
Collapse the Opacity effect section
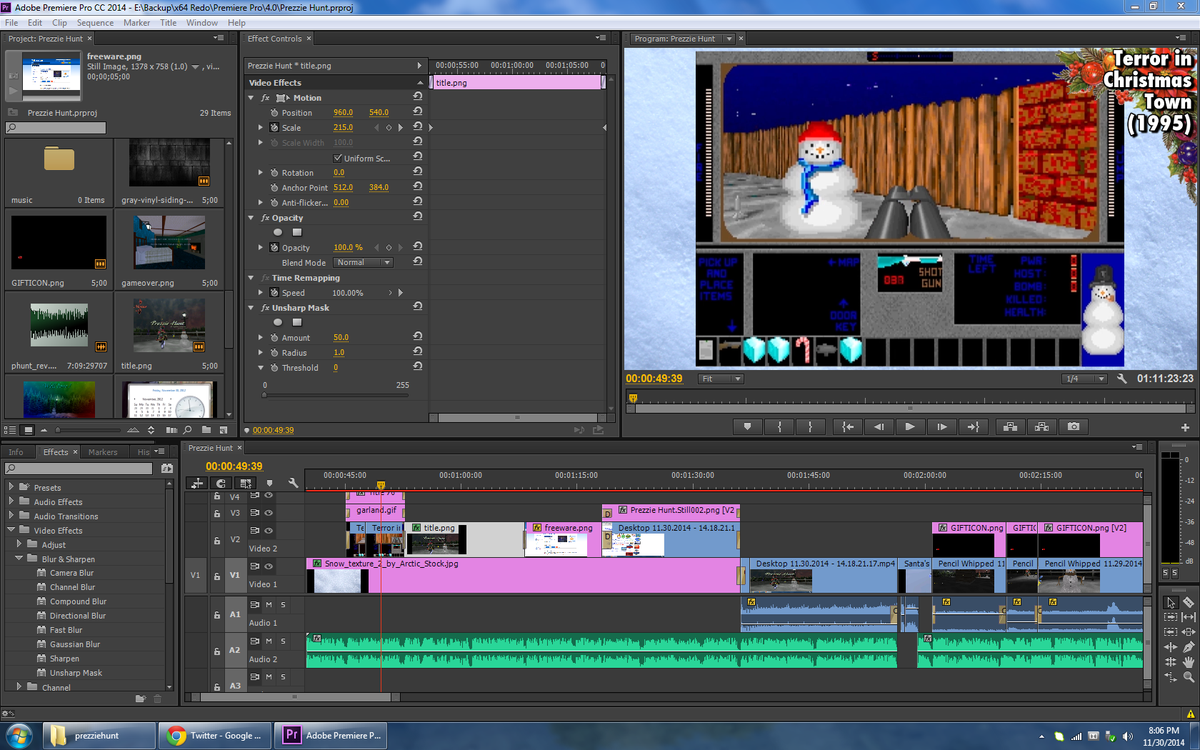(252, 218)
